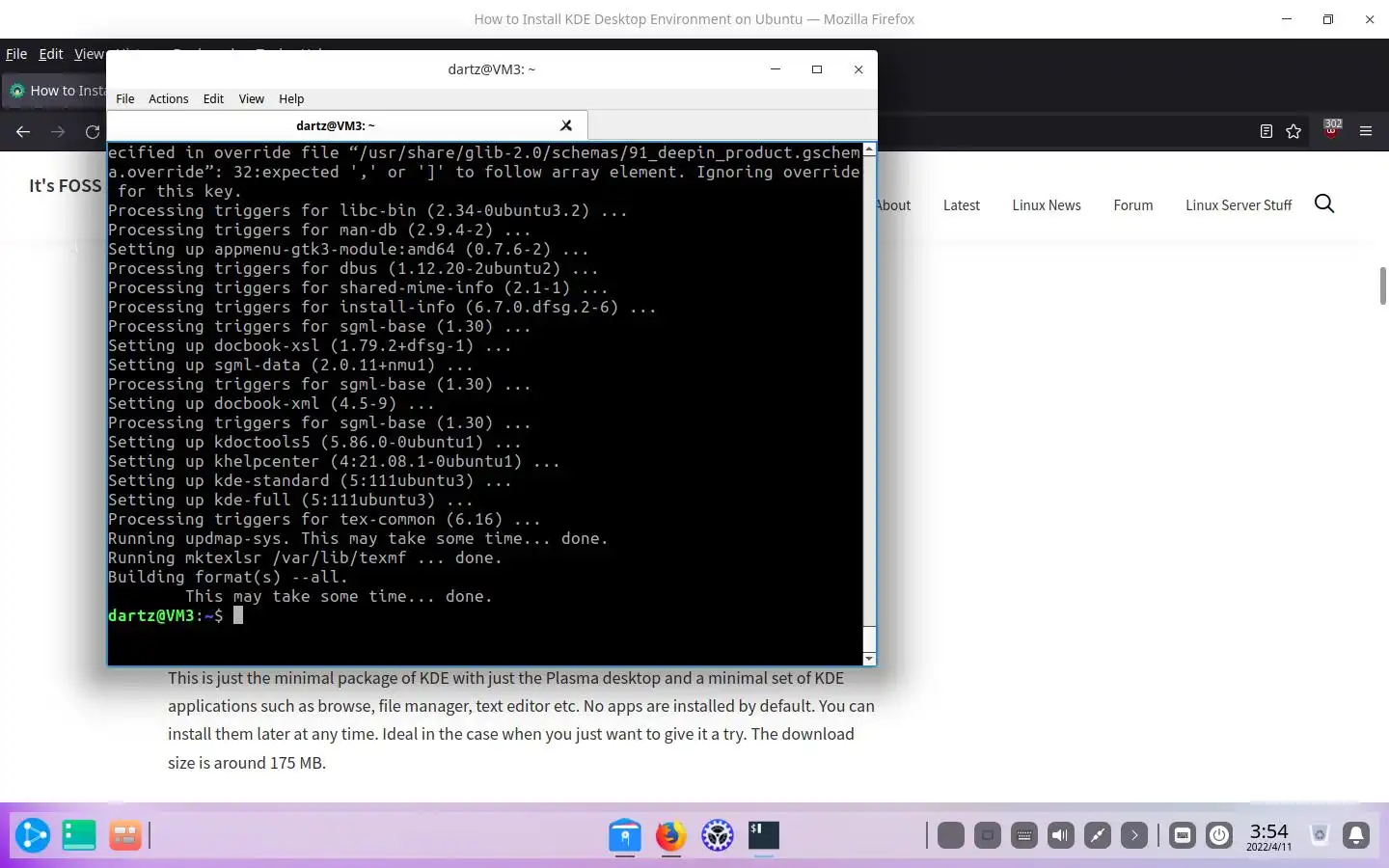Go back with Firefox back arrow
The image size is (1389, 868).
click(23, 132)
